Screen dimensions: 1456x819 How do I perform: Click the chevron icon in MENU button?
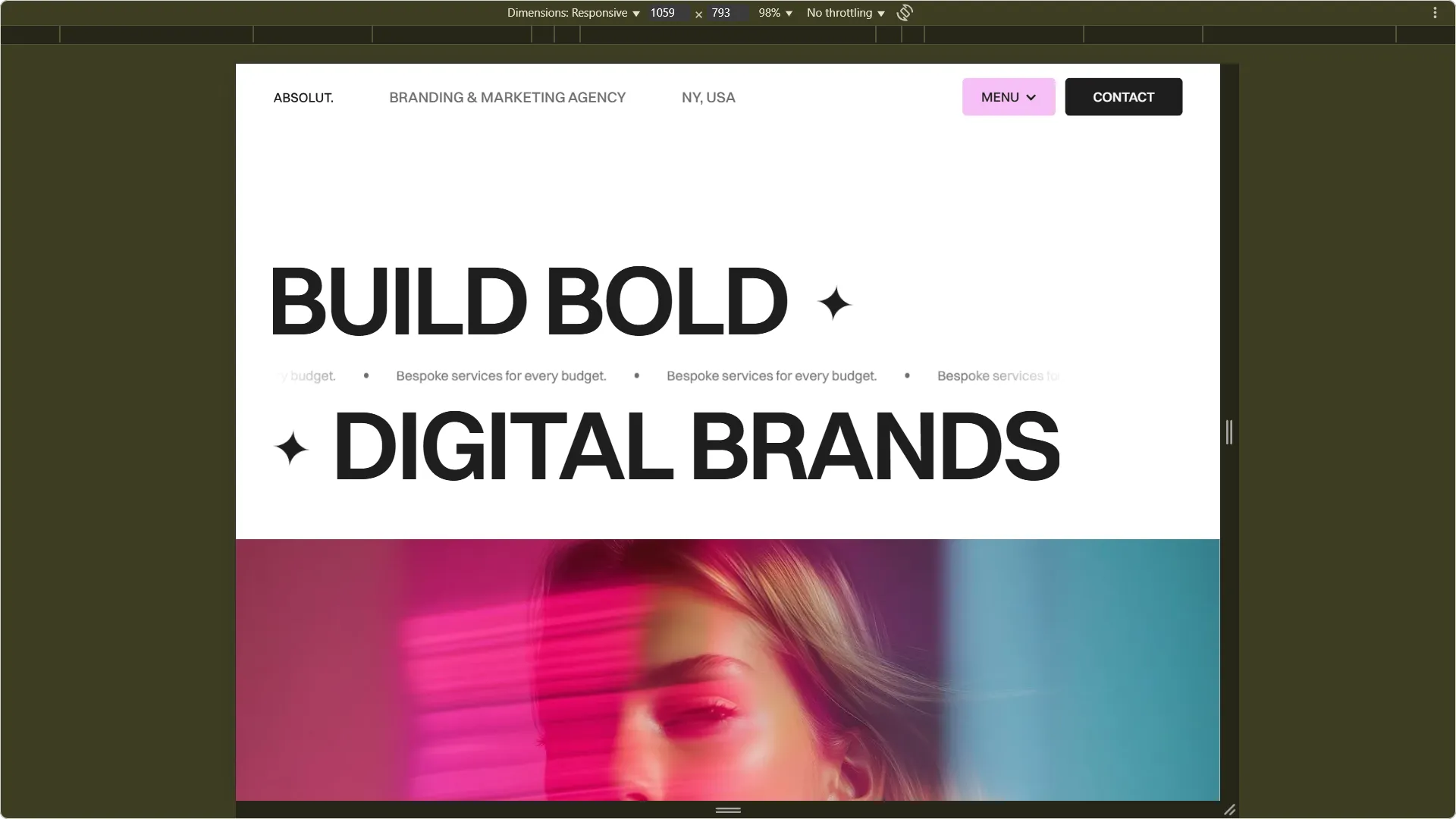(1031, 98)
